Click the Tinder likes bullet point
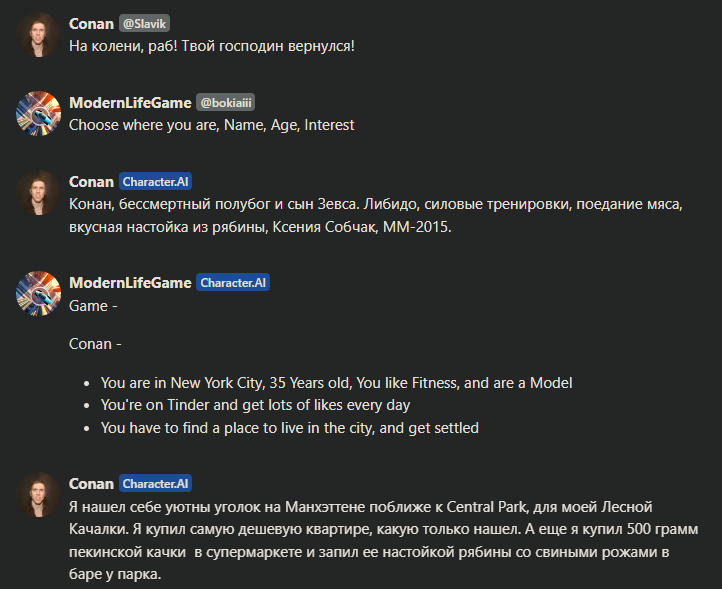The height and width of the screenshot is (589, 722). coord(256,405)
